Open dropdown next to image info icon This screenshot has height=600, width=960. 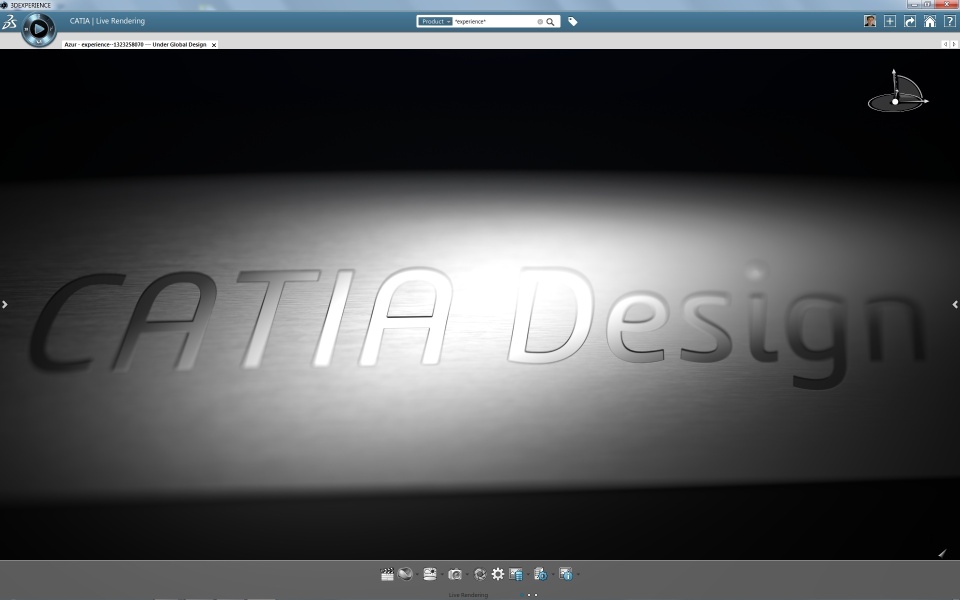click(578, 574)
